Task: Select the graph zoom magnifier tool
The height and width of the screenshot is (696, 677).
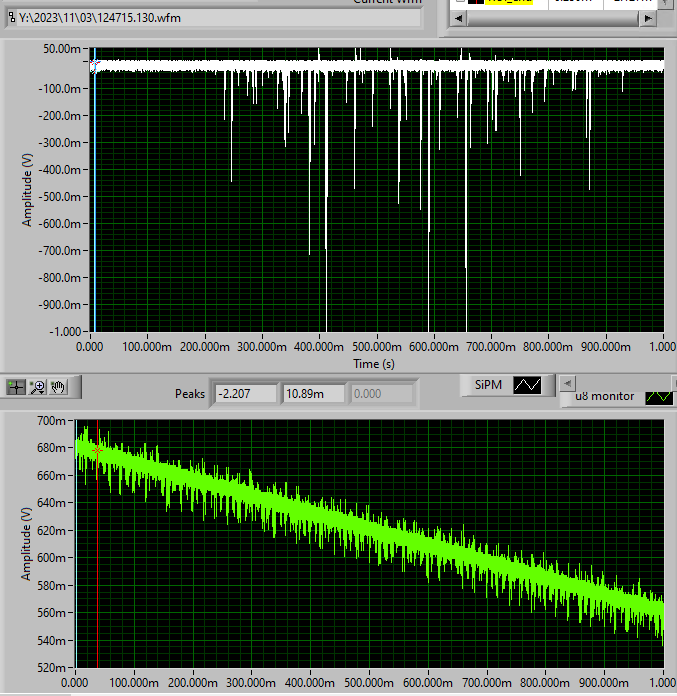Action: pos(37,387)
